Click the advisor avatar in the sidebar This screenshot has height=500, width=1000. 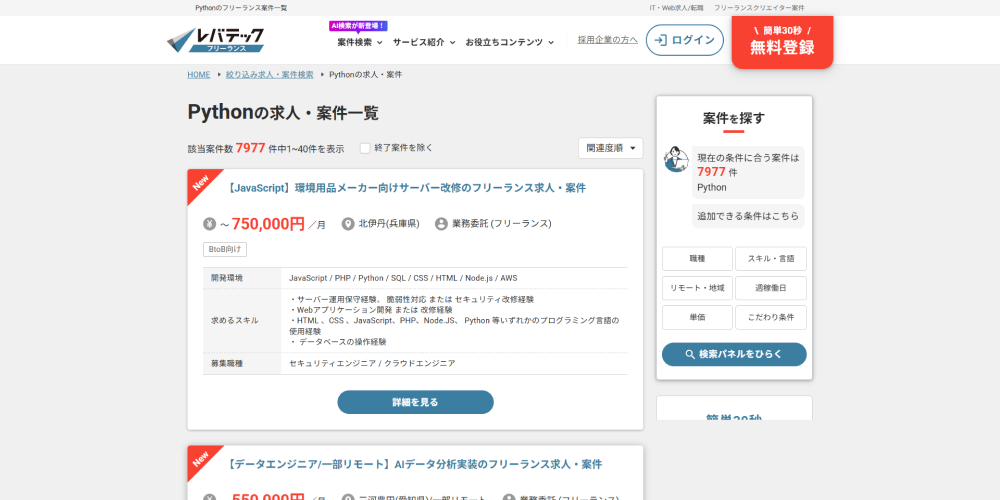pos(676,159)
